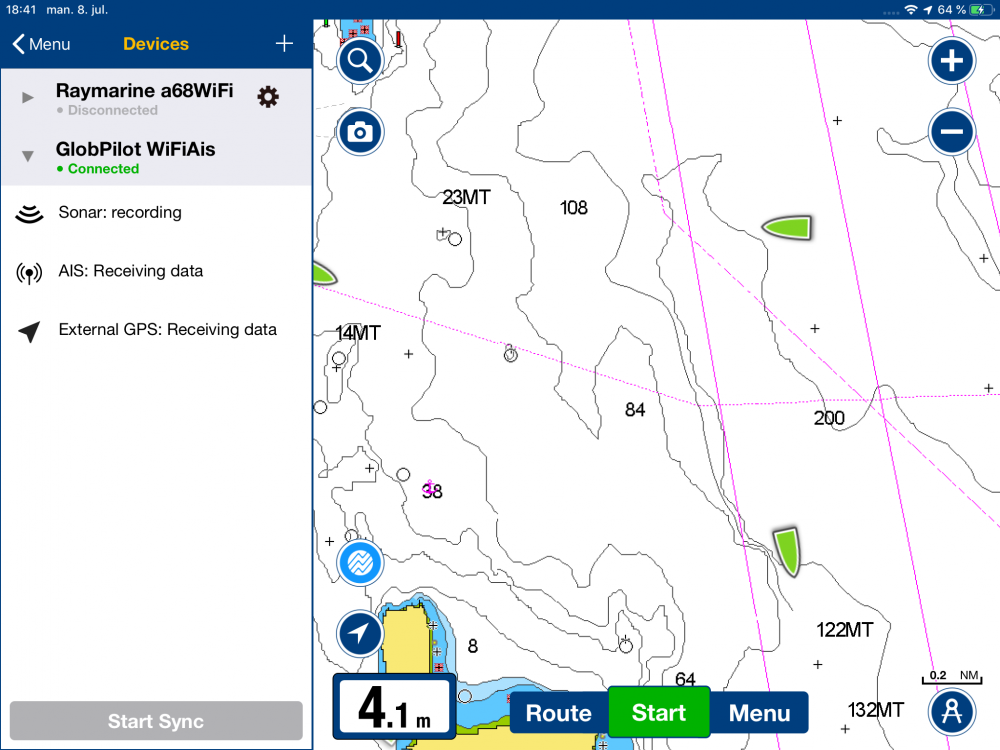Tap the WiFi indicator in status bar

[x=911, y=10]
